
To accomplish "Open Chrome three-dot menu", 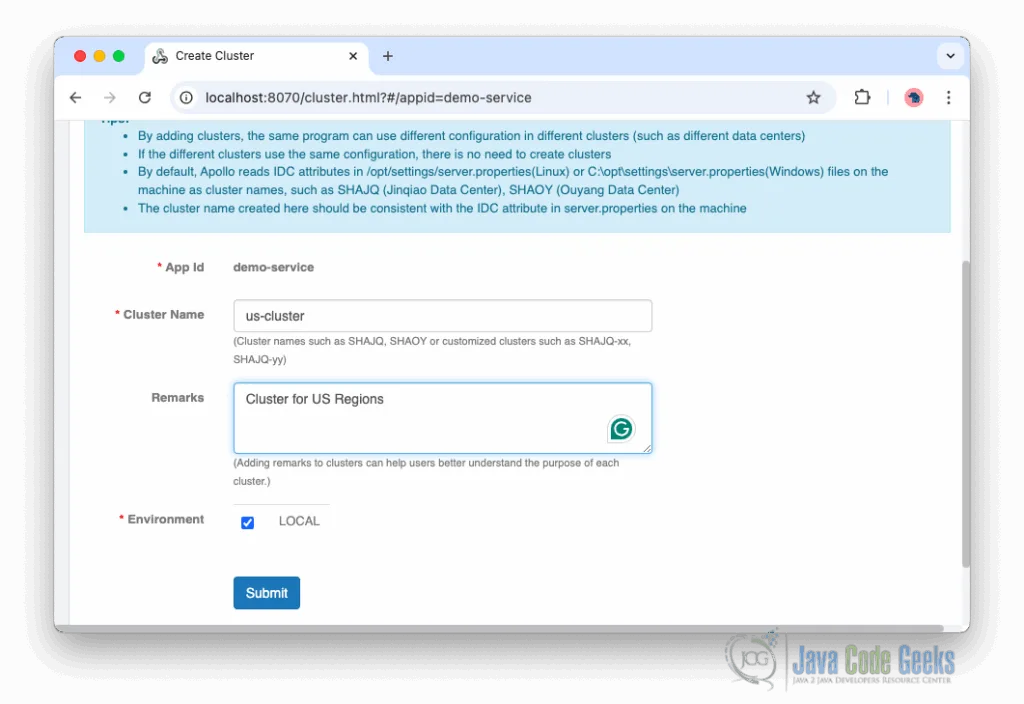I will 948,97.
